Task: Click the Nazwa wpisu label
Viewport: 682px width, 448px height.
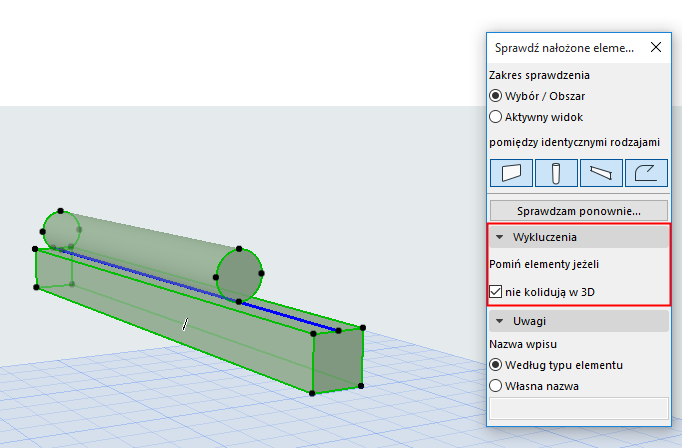Action: click(x=523, y=344)
